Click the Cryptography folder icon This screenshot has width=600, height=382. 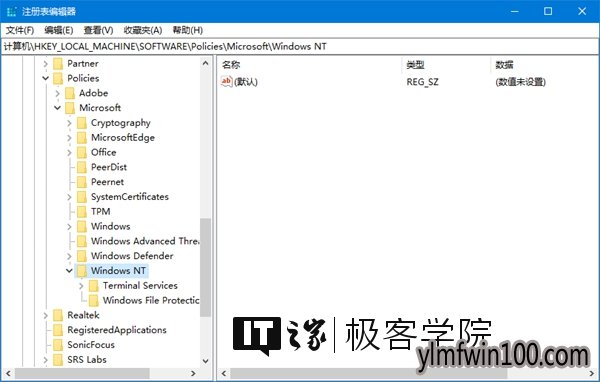(82, 123)
